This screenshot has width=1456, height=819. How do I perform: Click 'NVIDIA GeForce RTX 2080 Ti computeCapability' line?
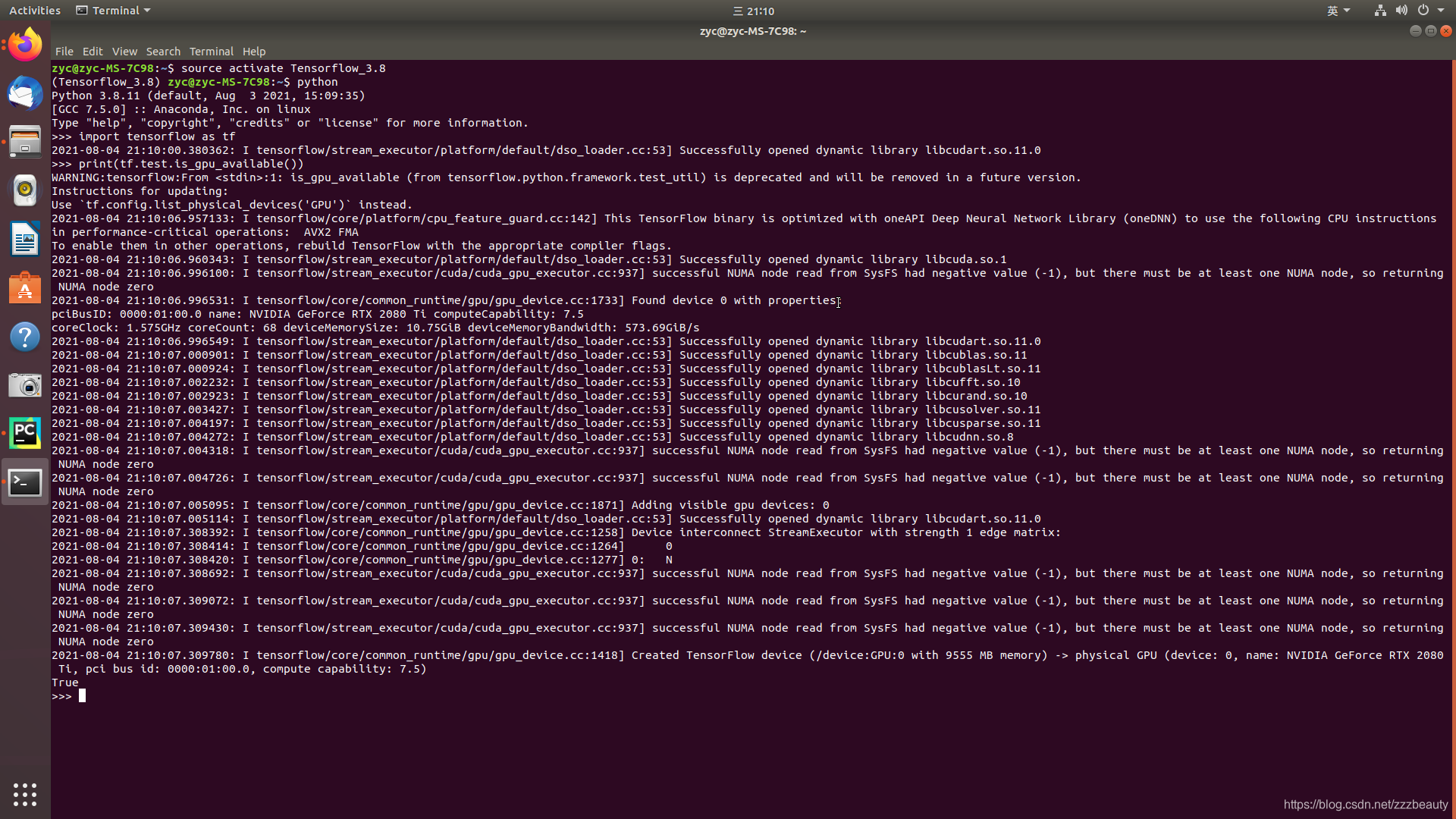[318, 314]
